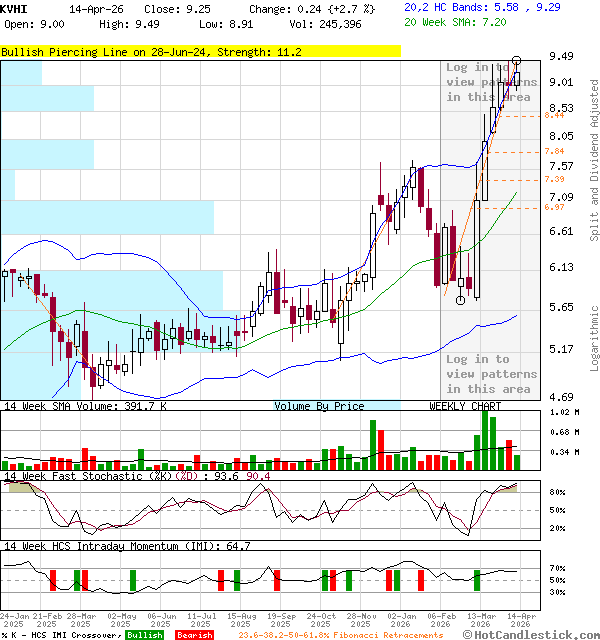This screenshot has width=600, height=640.
Task: Click the KVHI ticker symbol
Action: tap(14, 8)
